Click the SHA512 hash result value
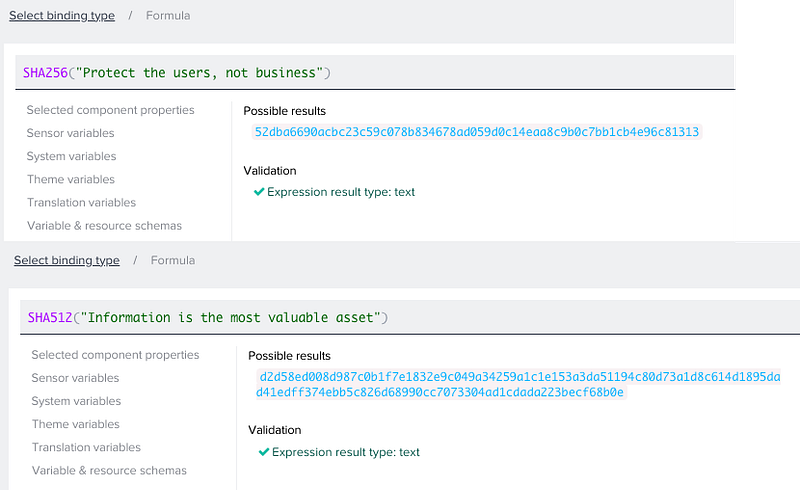 pos(519,385)
